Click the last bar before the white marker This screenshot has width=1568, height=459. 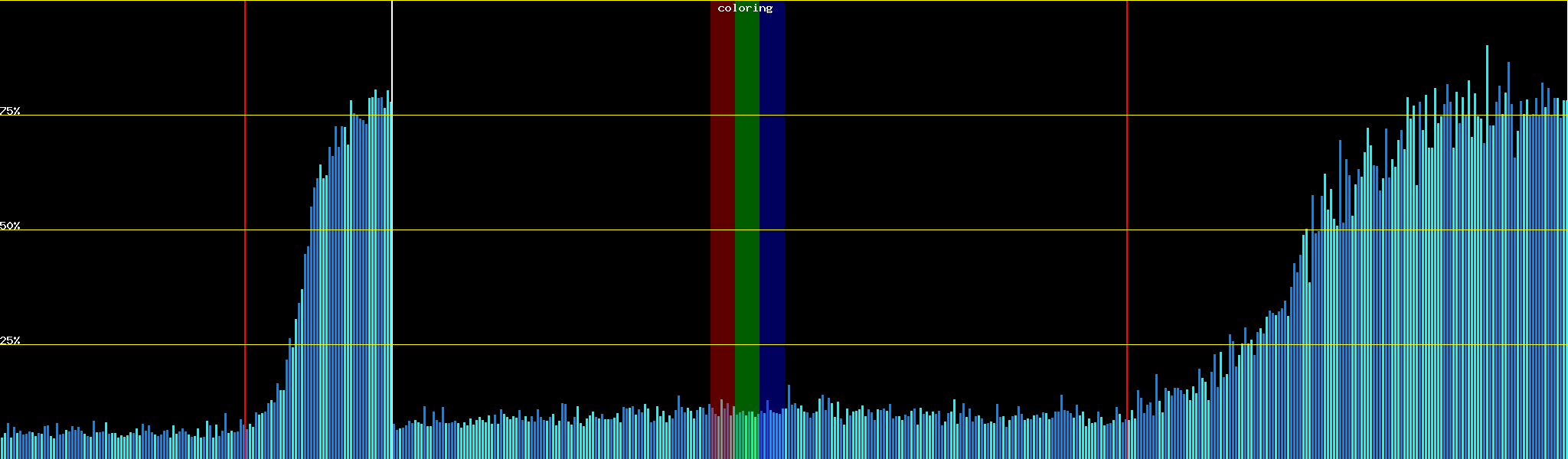388,275
